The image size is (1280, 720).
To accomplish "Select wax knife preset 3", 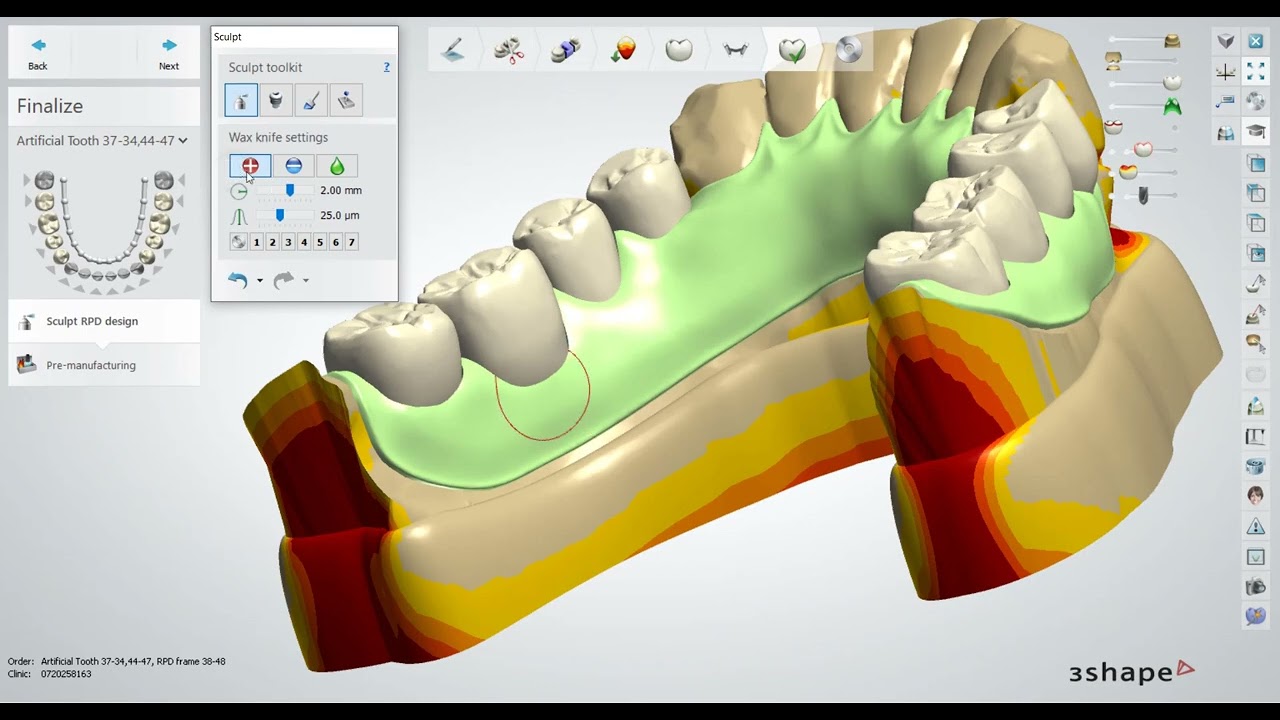I will pyautogui.click(x=288, y=242).
